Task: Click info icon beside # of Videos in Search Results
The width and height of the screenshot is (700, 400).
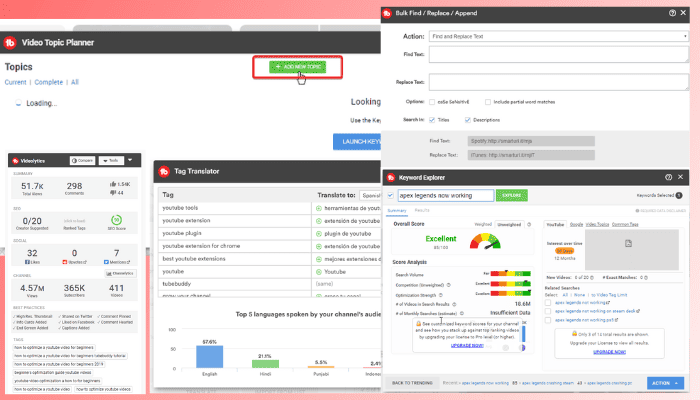Action: click(454, 304)
